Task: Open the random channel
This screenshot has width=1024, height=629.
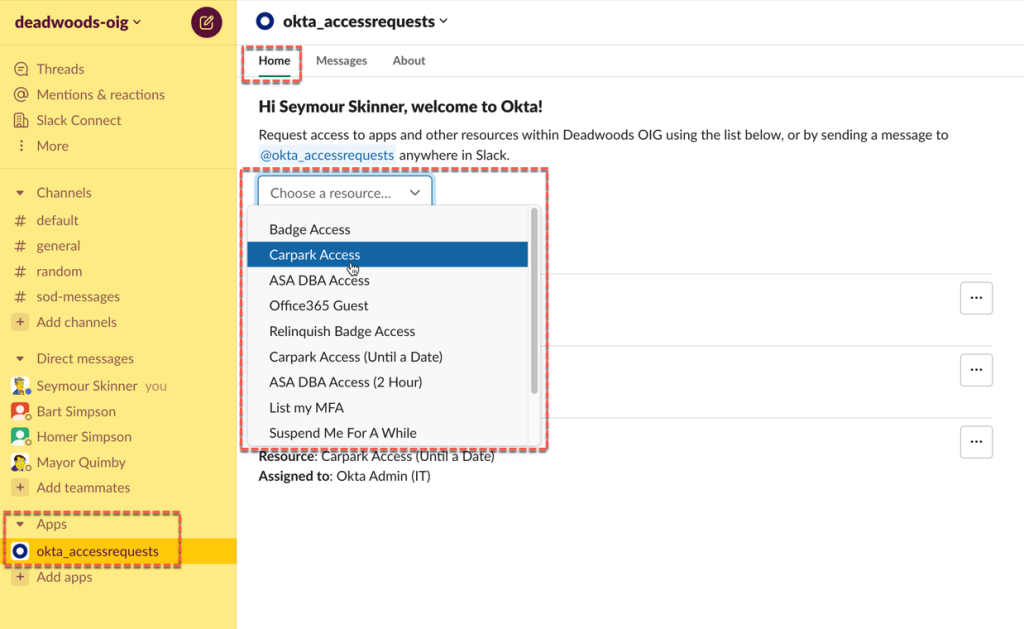Action: 59,272
